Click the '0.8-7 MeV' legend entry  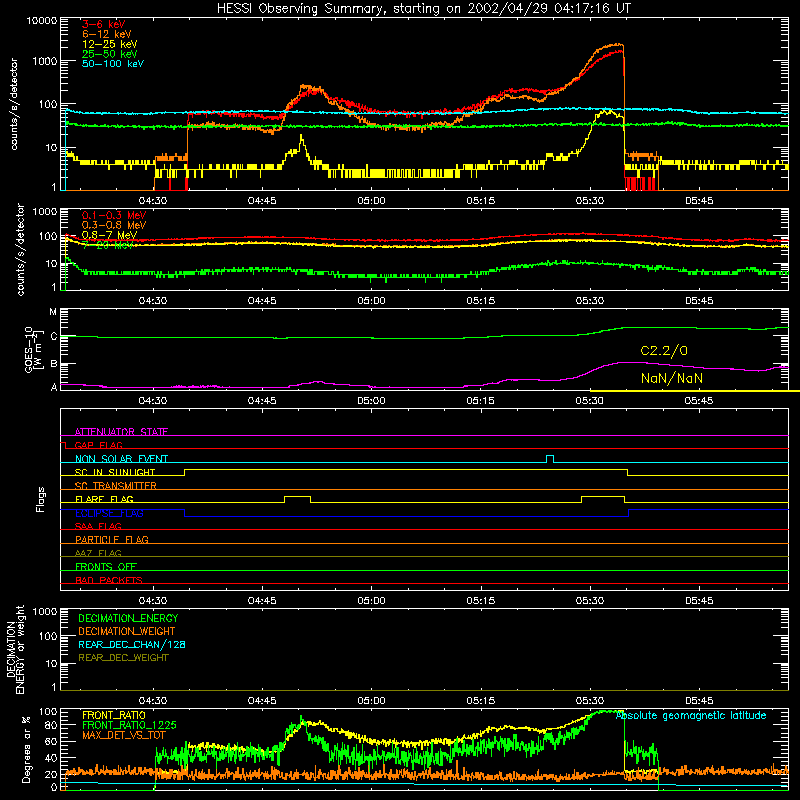coord(109,235)
